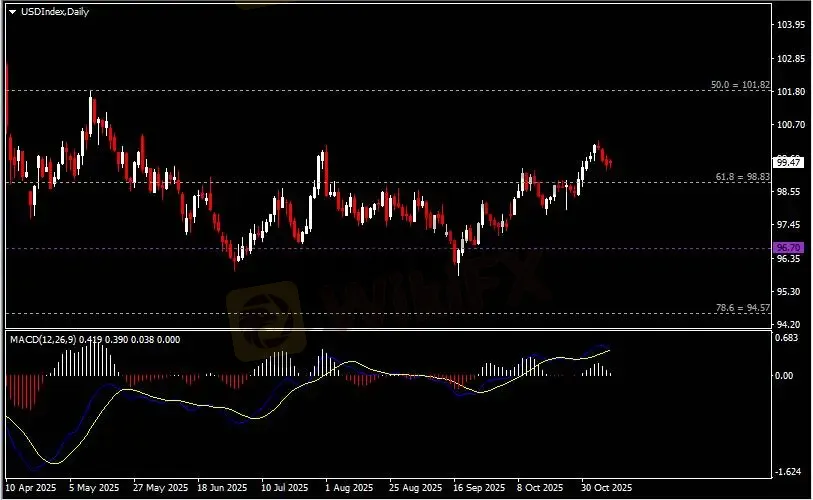The image size is (813, 500).
Task: Click the 30 Oct 2025 date label
Action: [606, 488]
